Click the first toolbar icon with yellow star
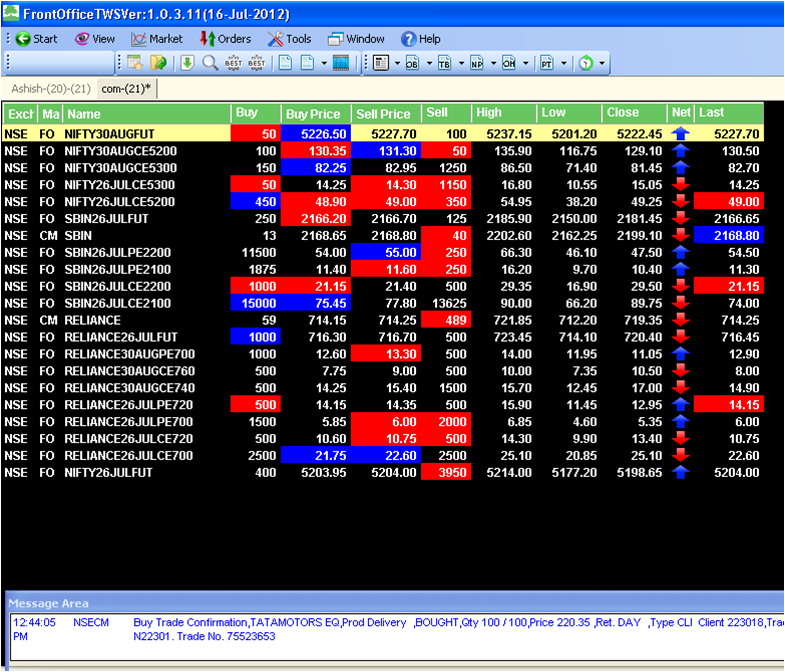Screen dimensions: 785x672 tap(133, 63)
